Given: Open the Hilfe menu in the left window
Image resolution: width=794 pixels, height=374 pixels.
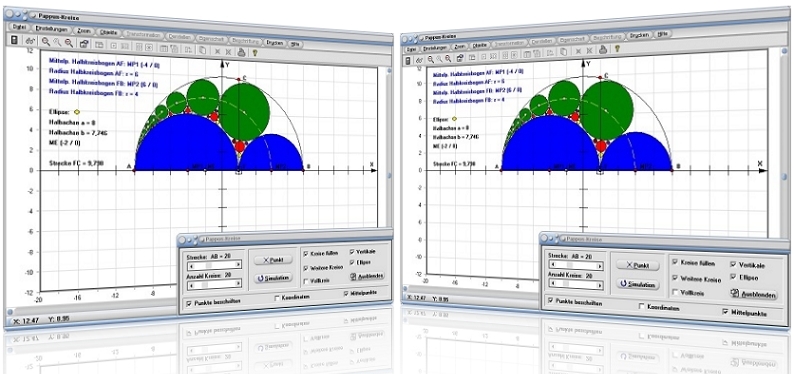Looking at the screenshot, I should pyautogui.click(x=296, y=44).
